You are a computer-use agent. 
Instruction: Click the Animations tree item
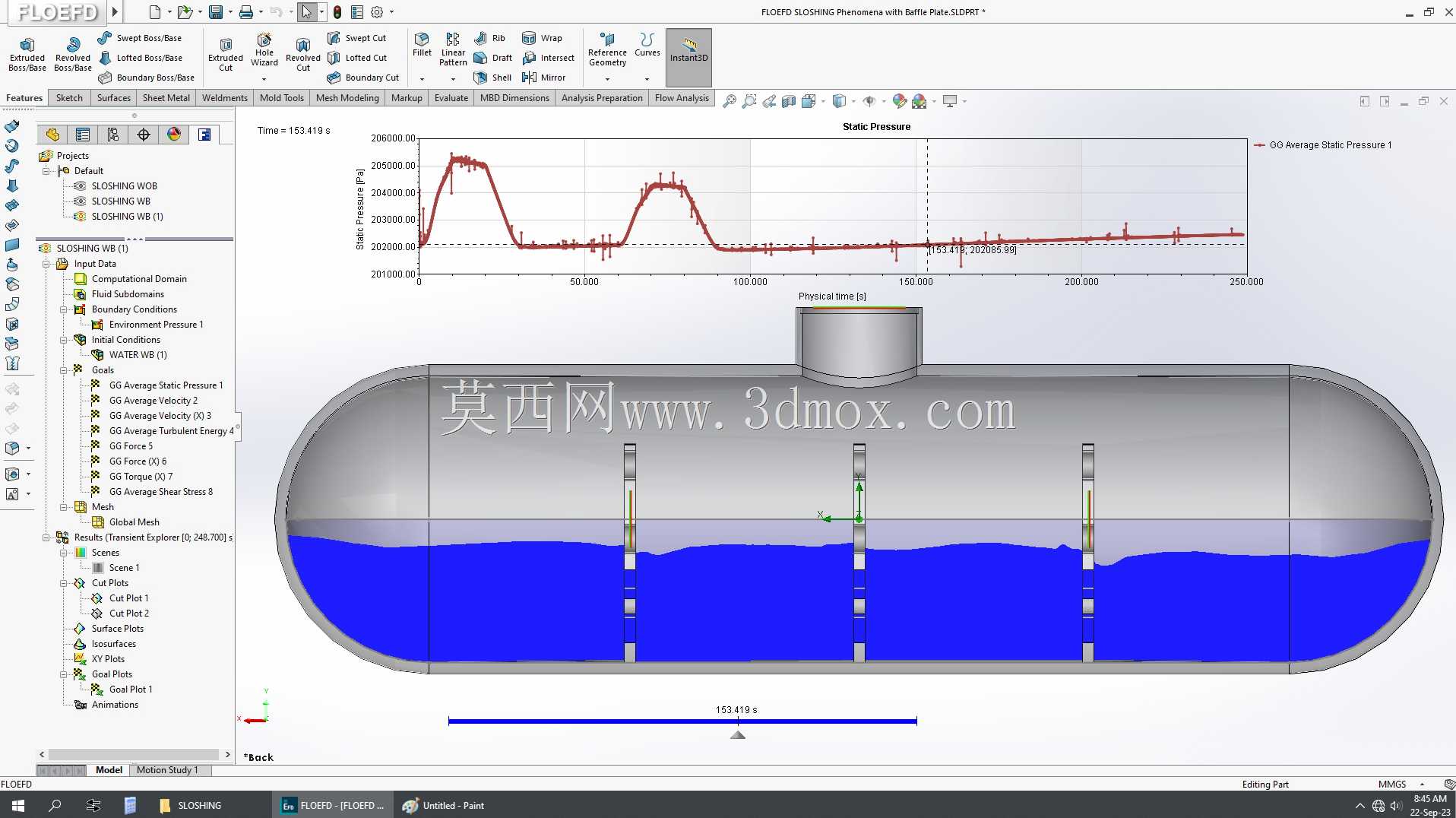pos(115,705)
